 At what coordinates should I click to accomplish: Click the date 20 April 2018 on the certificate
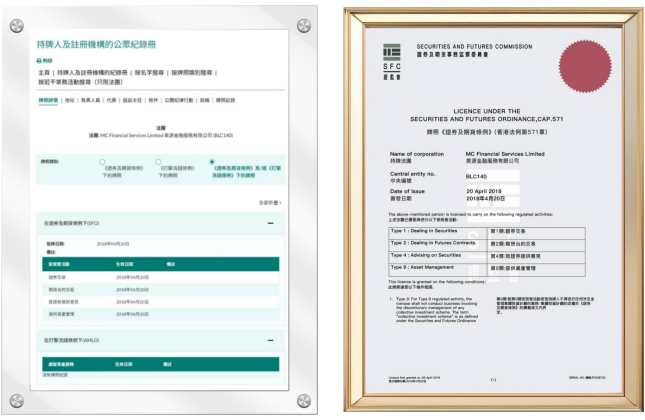[484, 191]
